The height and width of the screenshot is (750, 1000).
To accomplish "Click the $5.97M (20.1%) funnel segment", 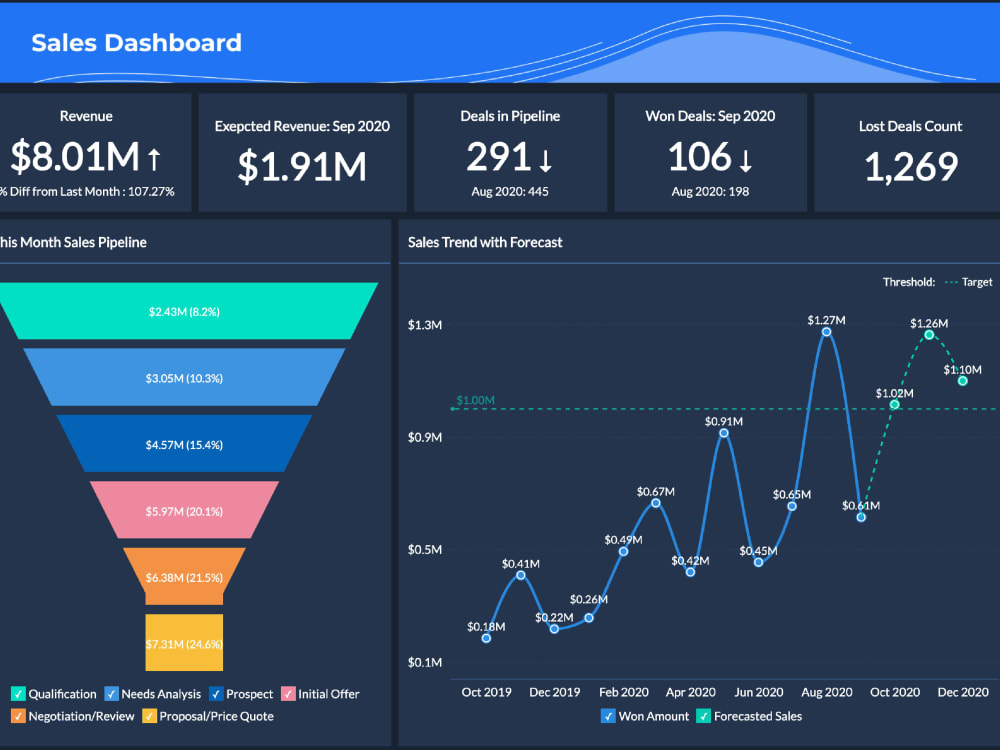I will click(184, 510).
